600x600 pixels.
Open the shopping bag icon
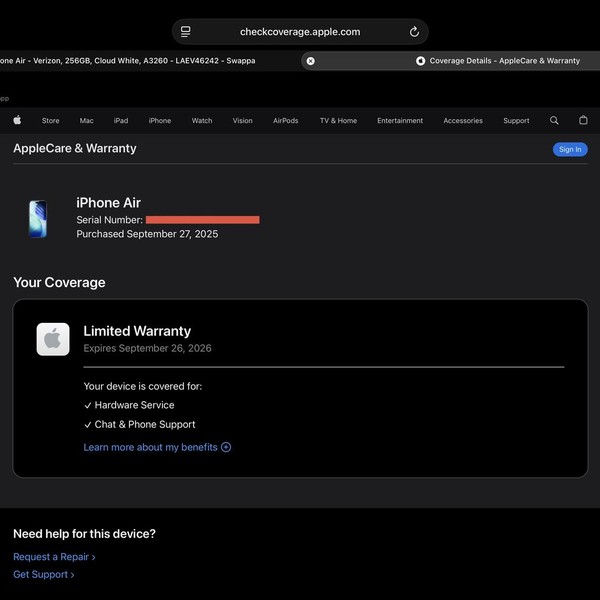pyautogui.click(x=583, y=120)
